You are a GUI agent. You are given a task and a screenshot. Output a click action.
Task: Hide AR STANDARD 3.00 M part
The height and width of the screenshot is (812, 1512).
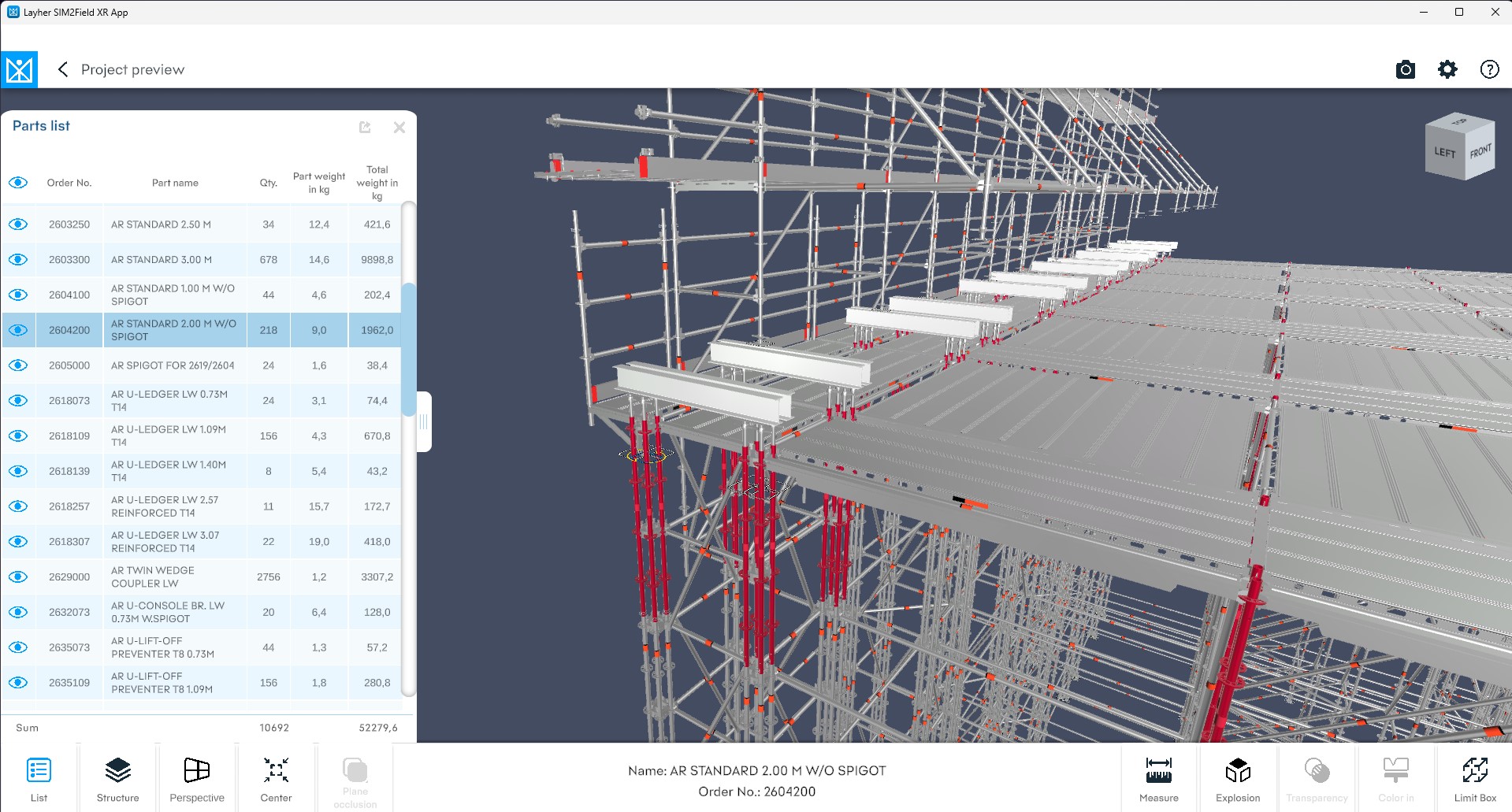(18, 260)
